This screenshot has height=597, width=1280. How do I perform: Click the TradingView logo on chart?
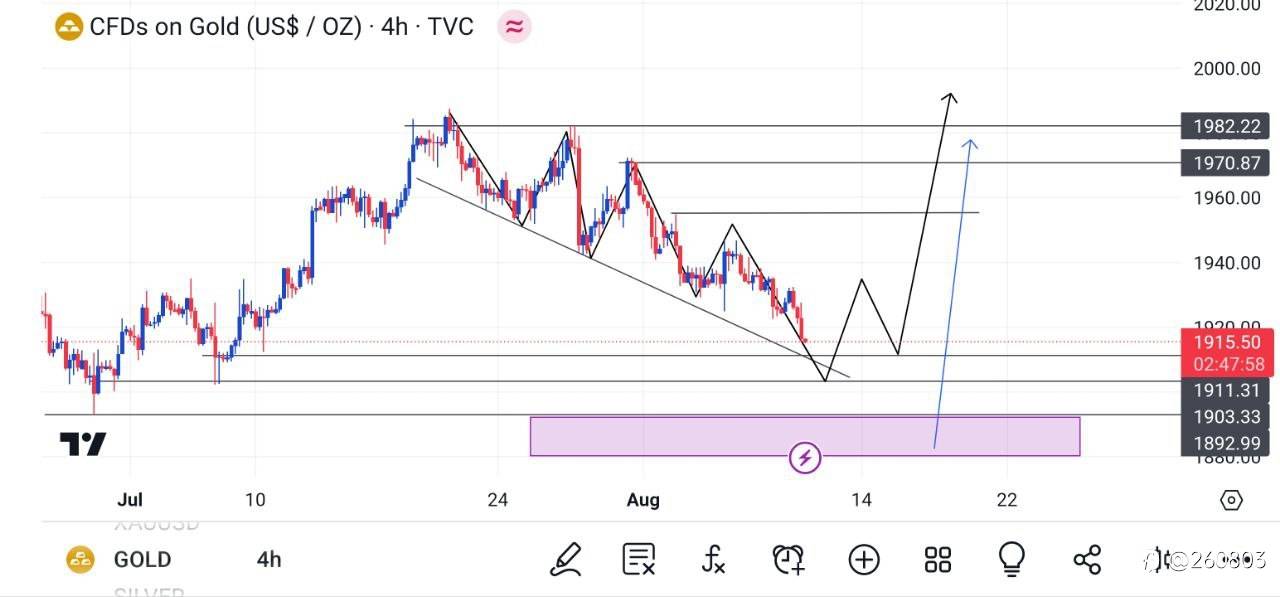click(82, 444)
